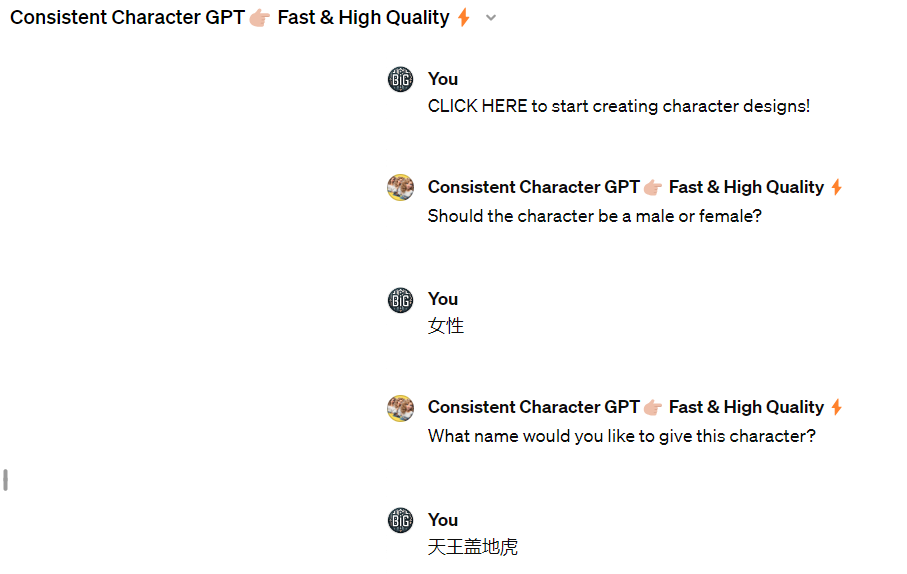Click user avatar next to the "女性" reply
The width and height of the screenshot is (907, 574).
coord(400,300)
